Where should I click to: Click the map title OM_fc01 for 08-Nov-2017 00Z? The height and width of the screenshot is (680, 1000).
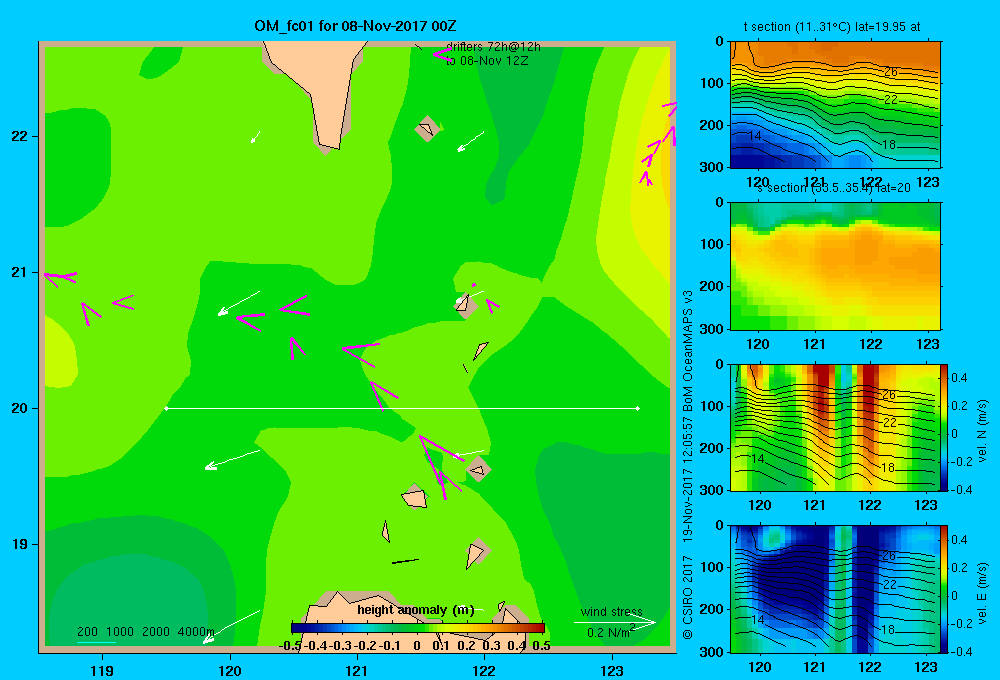[355, 26]
